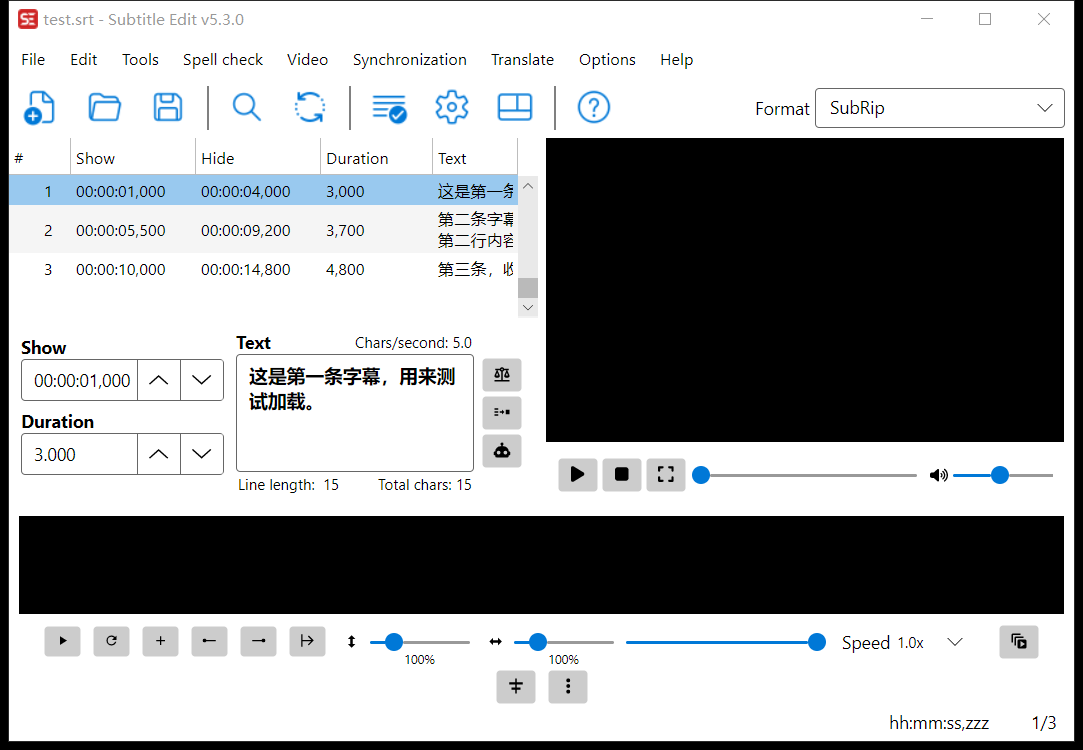Open the Format SubRip dropdown

point(939,108)
